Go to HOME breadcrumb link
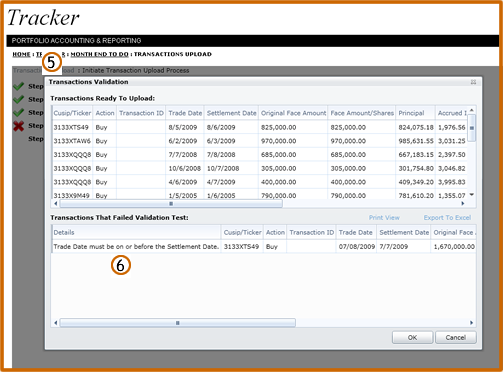This screenshot has height=372, width=503. 21,54
